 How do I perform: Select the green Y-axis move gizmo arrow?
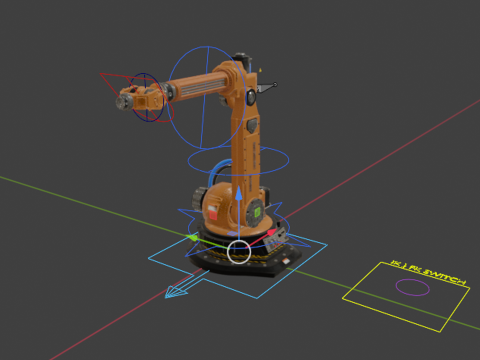click(192, 238)
